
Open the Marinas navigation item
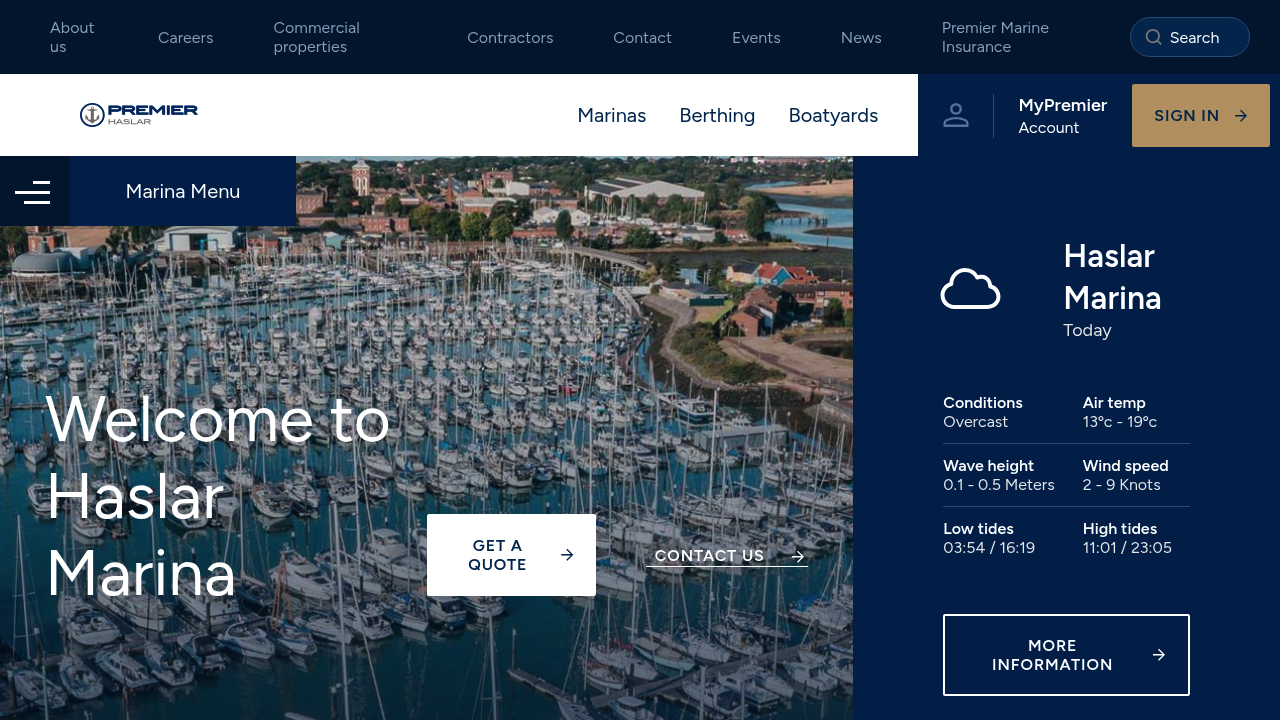point(612,115)
